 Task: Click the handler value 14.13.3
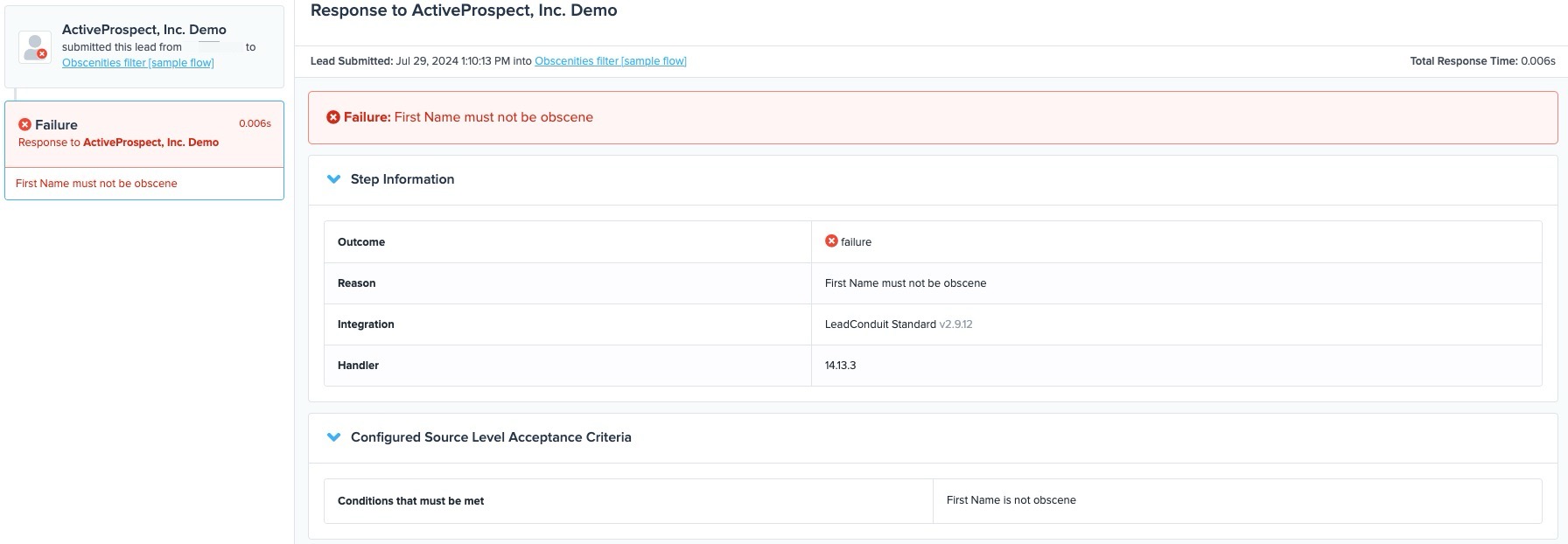840,366
